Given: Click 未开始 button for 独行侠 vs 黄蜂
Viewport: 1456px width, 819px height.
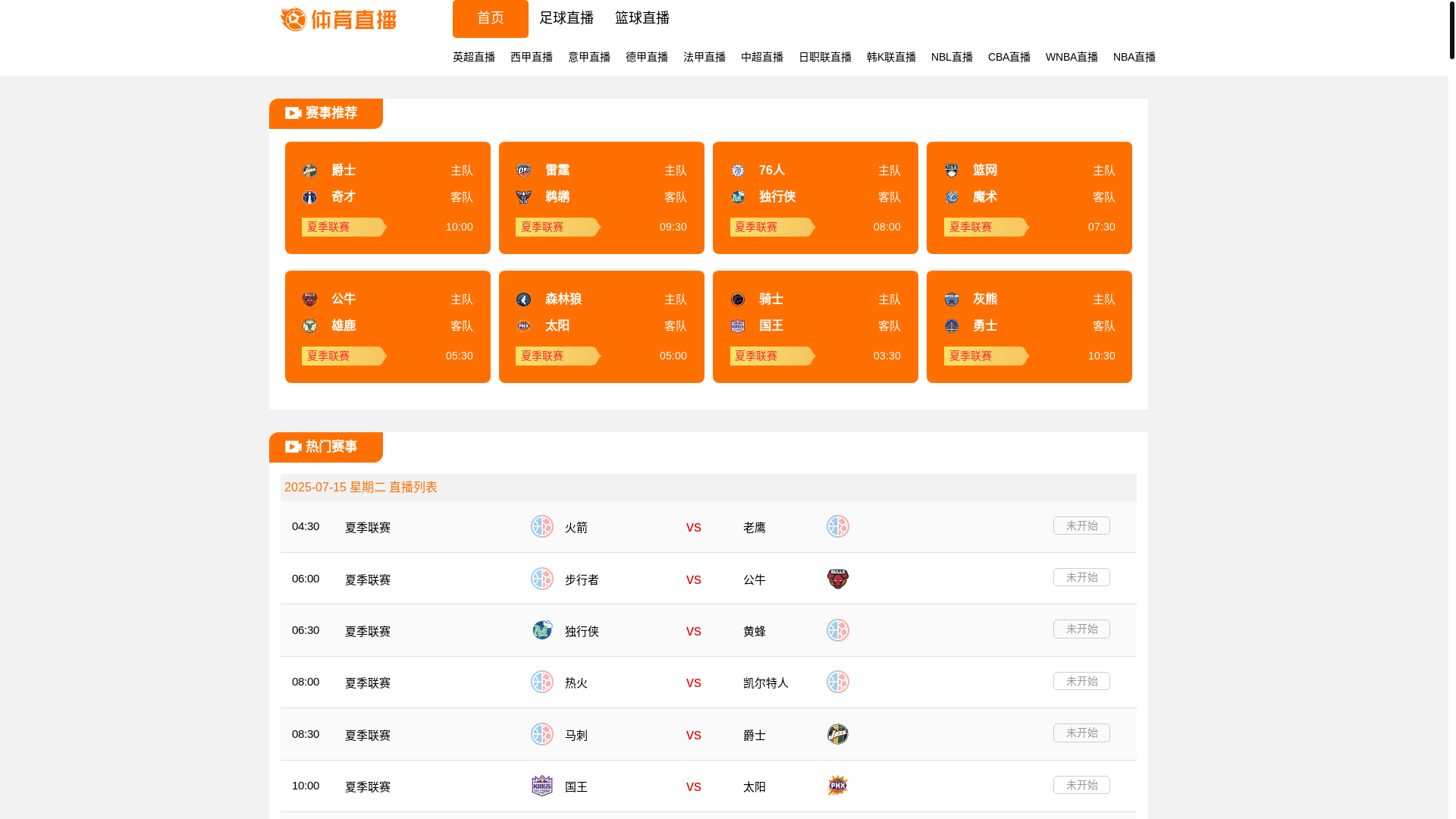Looking at the screenshot, I should pos(1081,629).
